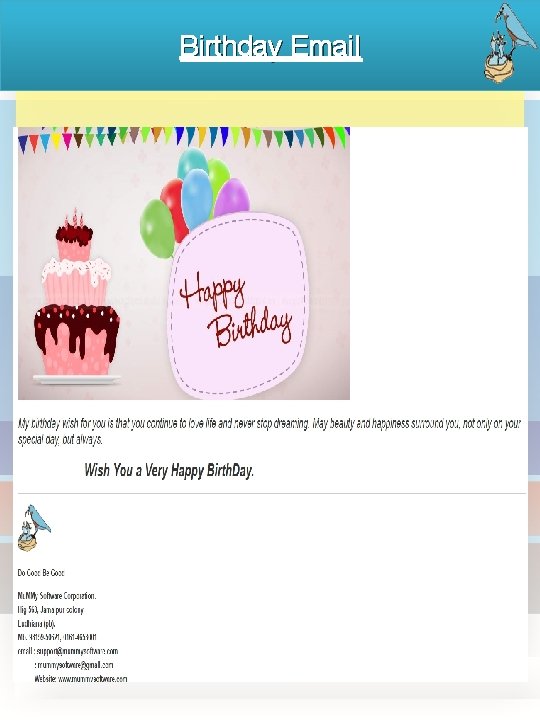Open the support email address link
Screen dimensions: 540x720
tap(77, 651)
